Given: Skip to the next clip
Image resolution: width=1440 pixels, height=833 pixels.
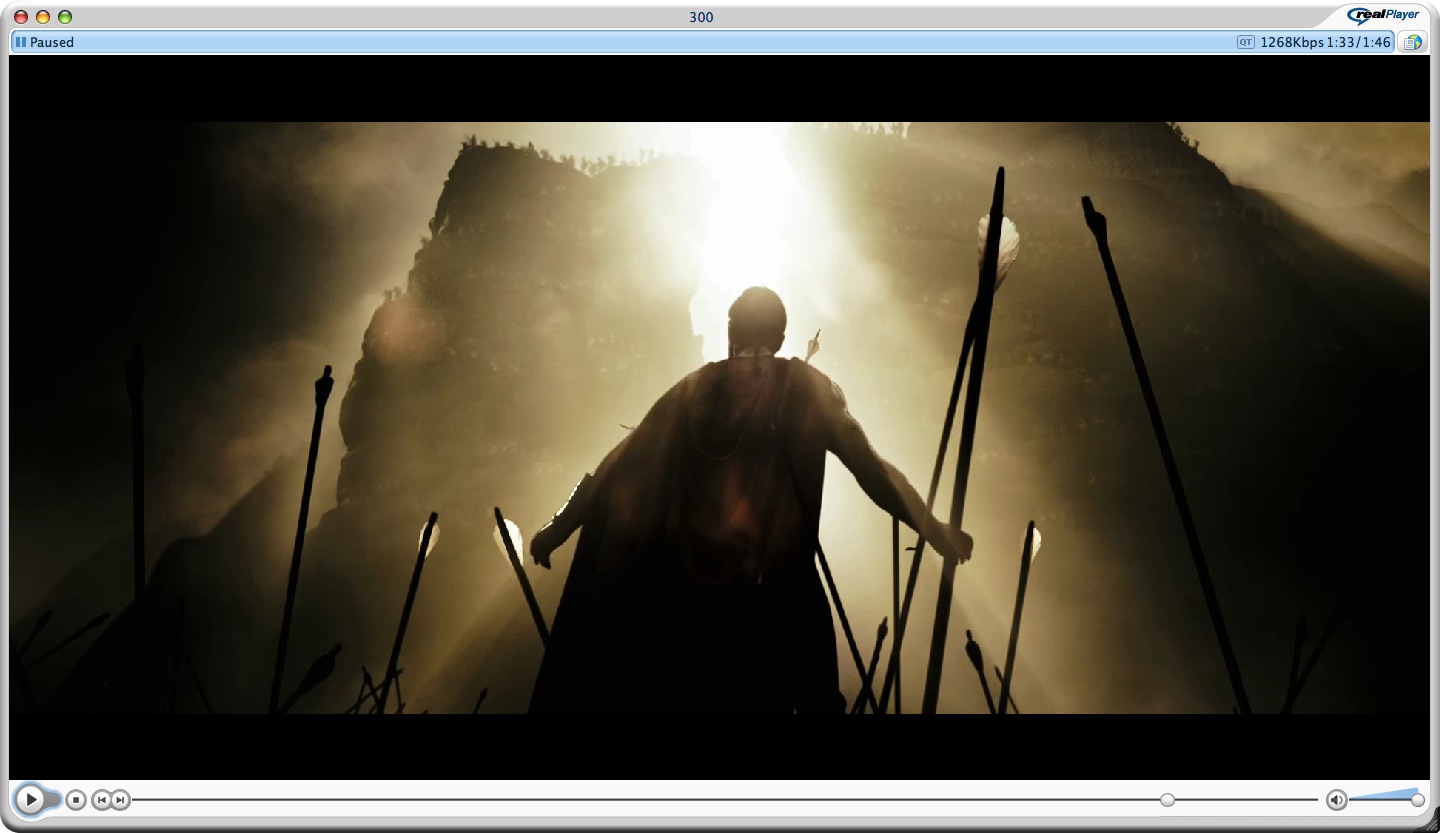Looking at the screenshot, I should click(x=120, y=800).
